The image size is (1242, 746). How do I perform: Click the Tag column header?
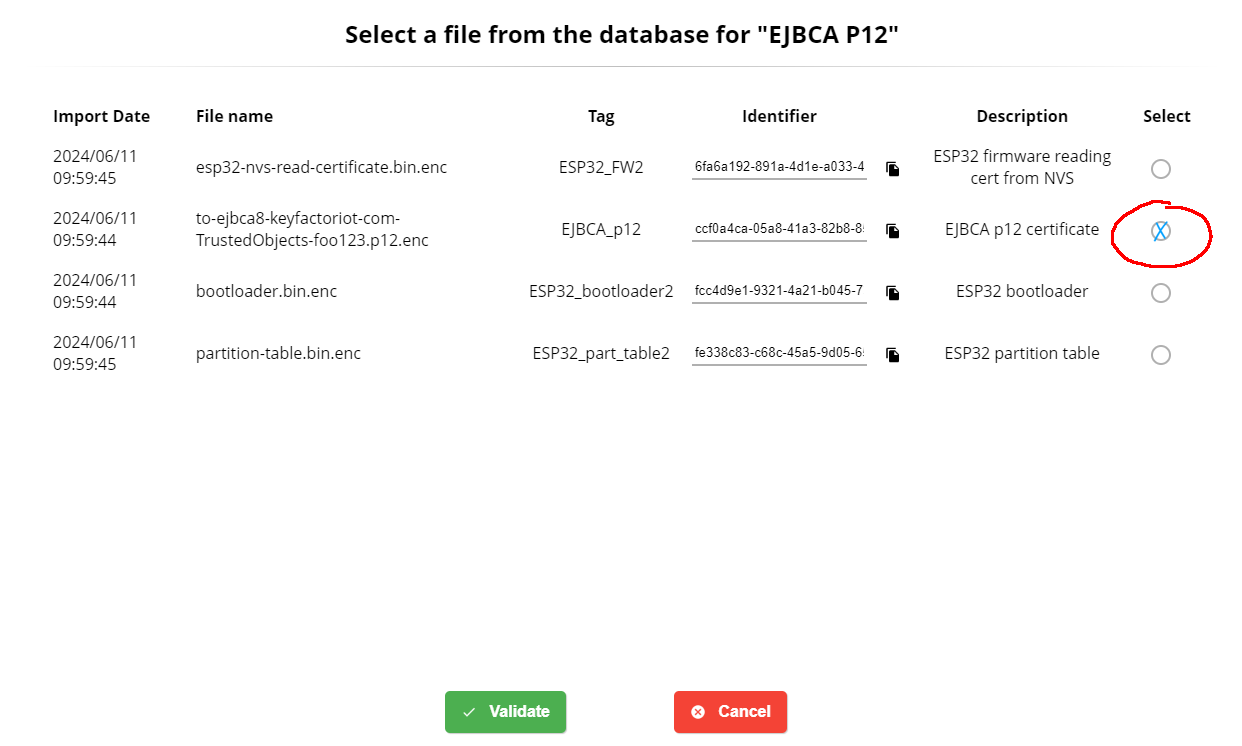click(601, 116)
